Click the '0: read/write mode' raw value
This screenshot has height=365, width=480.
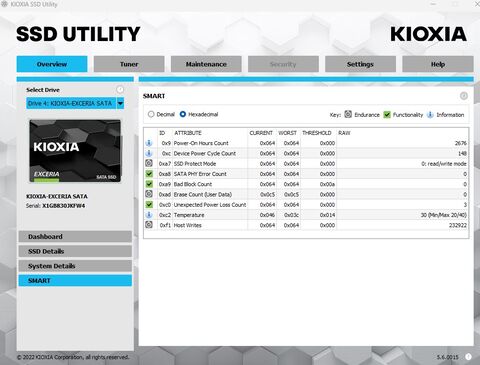(444, 164)
